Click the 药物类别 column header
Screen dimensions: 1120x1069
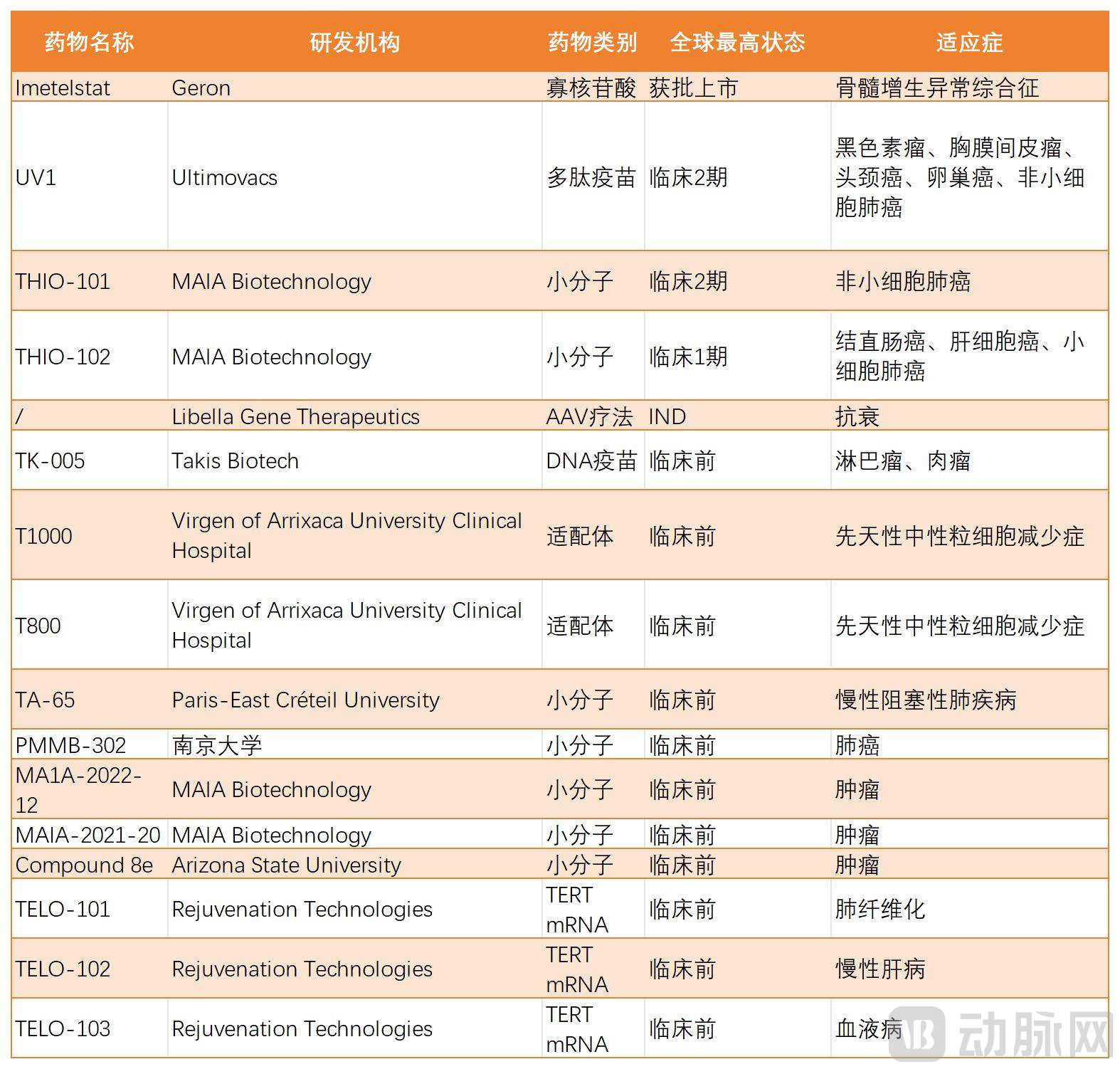[x=593, y=43]
